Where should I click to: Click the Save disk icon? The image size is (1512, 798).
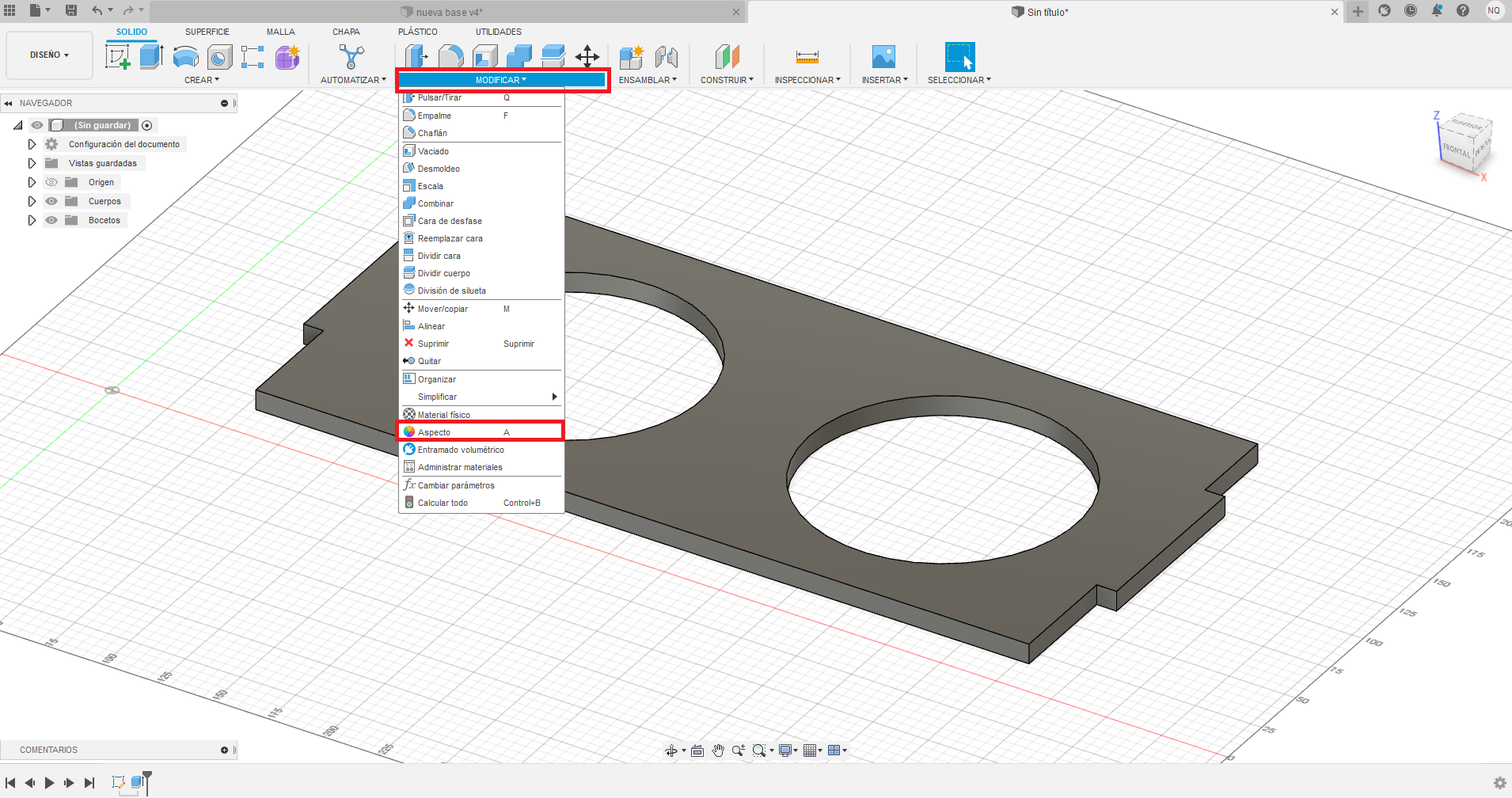coord(71,10)
